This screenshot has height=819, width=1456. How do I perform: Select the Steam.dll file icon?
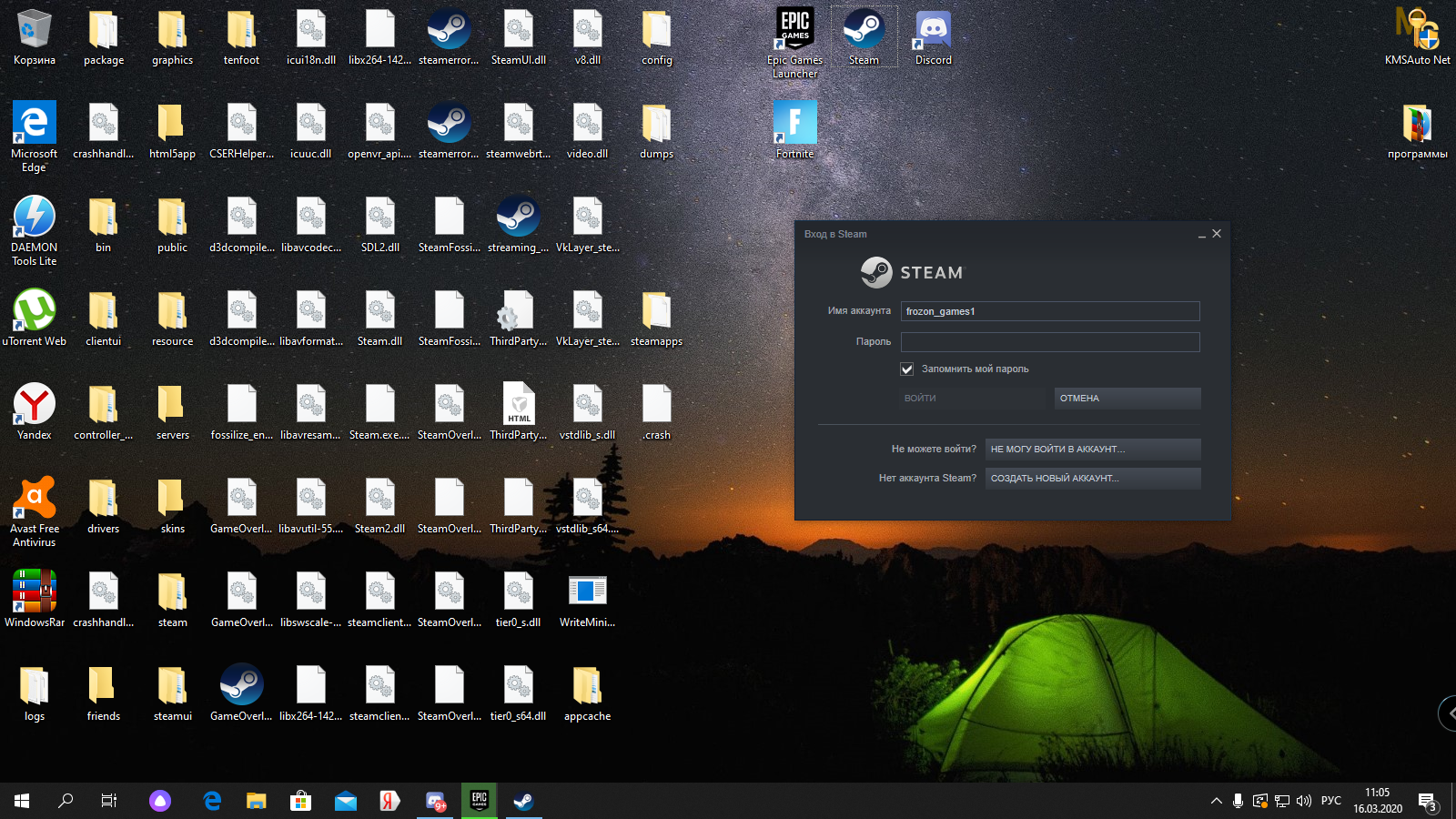[379, 318]
